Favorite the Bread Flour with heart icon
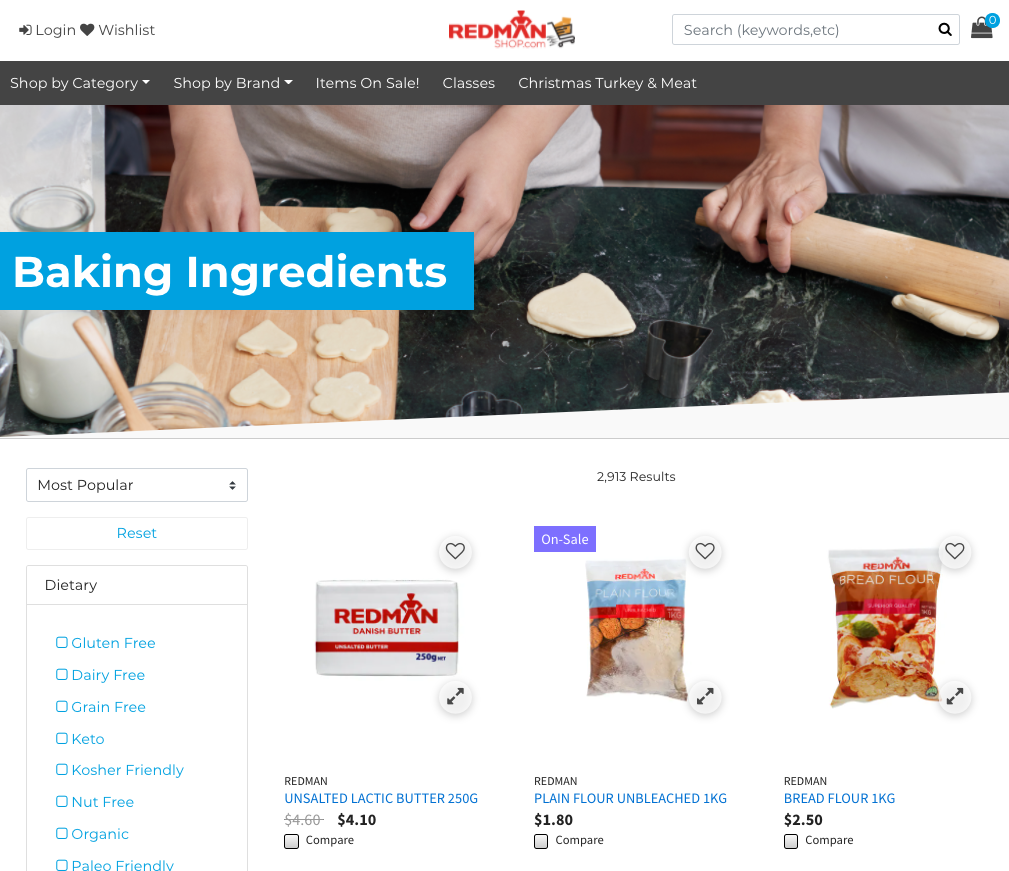The height and width of the screenshot is (871, 1009). [954, 551]
